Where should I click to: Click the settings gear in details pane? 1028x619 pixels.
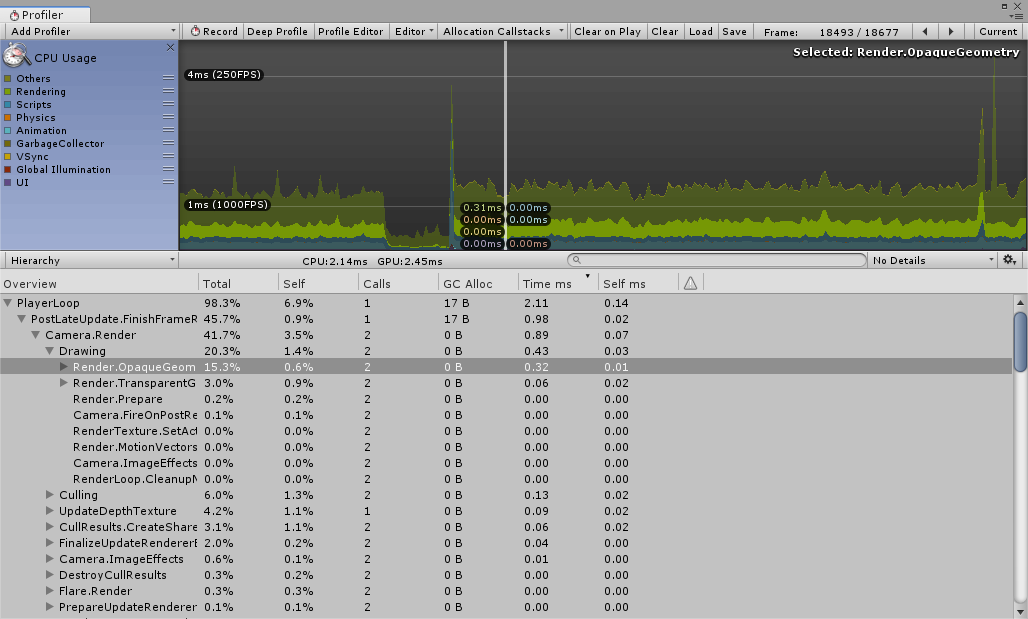[1009, 259]
